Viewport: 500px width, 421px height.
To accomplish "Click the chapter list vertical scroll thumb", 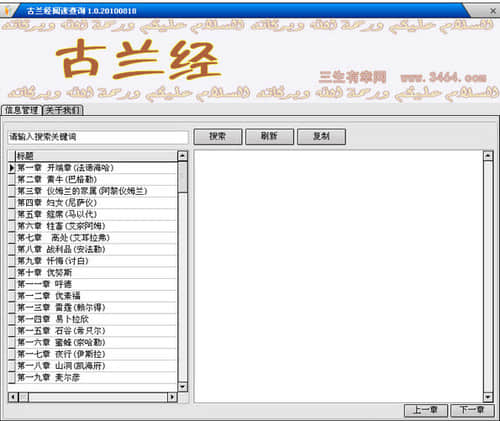I will pyautogui.click(x=183, y=177).
